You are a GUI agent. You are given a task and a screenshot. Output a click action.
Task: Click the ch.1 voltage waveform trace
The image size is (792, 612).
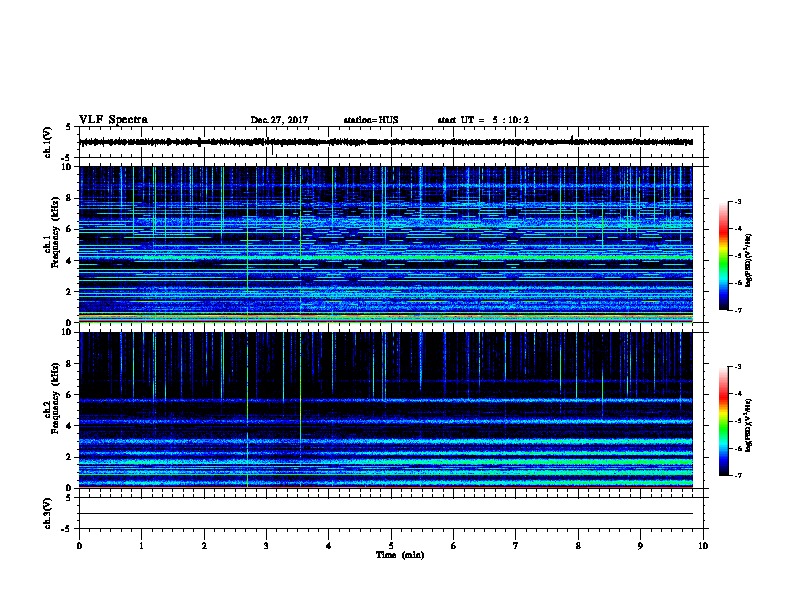click(x=386, y=142)
